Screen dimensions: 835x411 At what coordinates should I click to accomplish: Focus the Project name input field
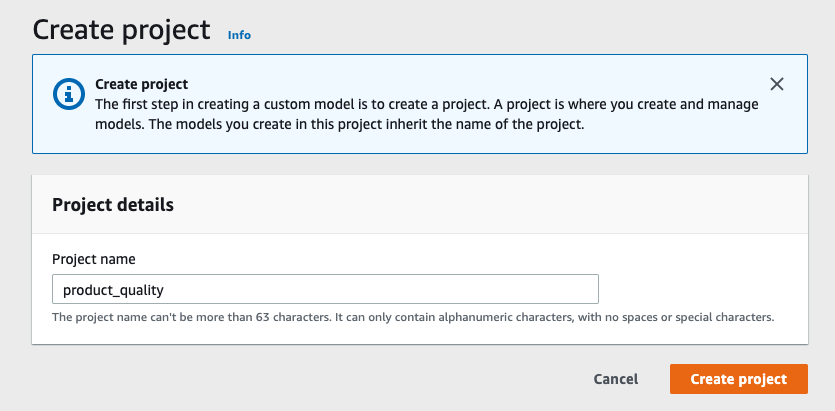325,289
